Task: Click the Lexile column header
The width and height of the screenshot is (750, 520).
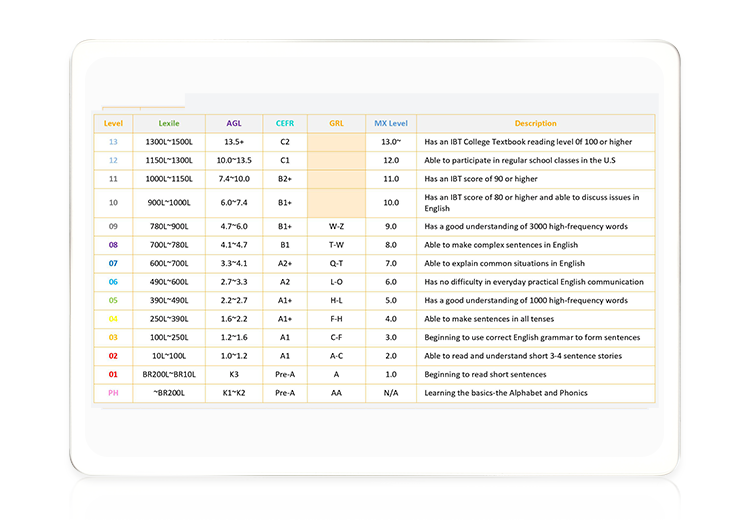Action: click(x=169, y=124)
